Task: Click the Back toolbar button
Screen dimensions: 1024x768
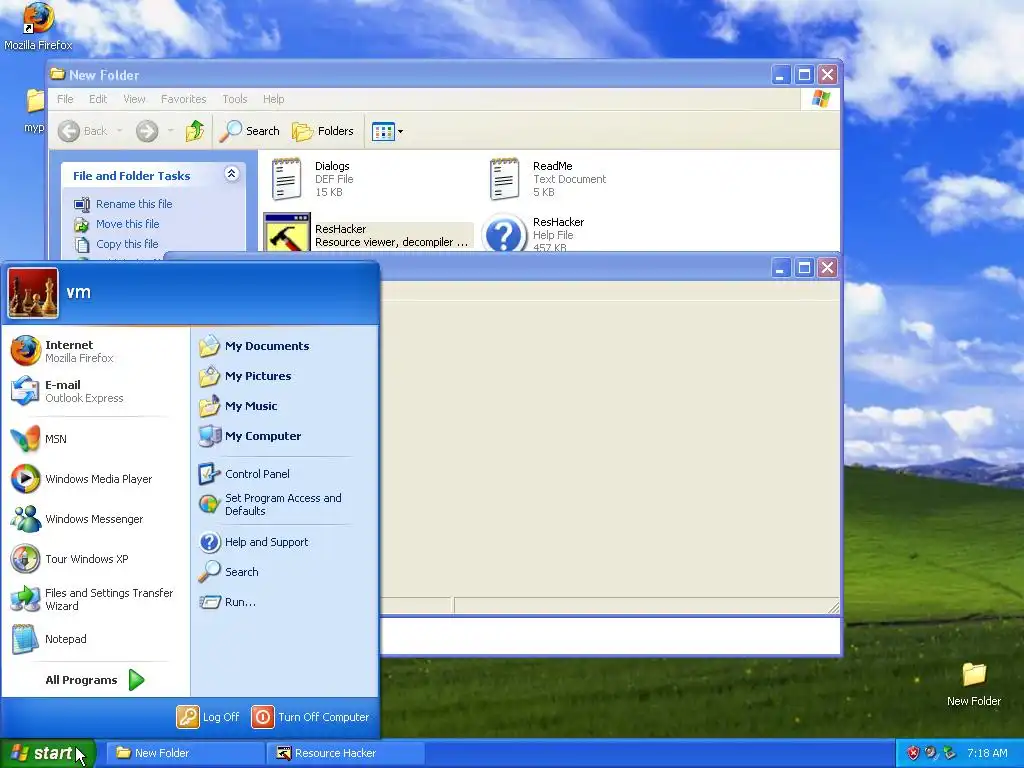Action: click(83, 131)
